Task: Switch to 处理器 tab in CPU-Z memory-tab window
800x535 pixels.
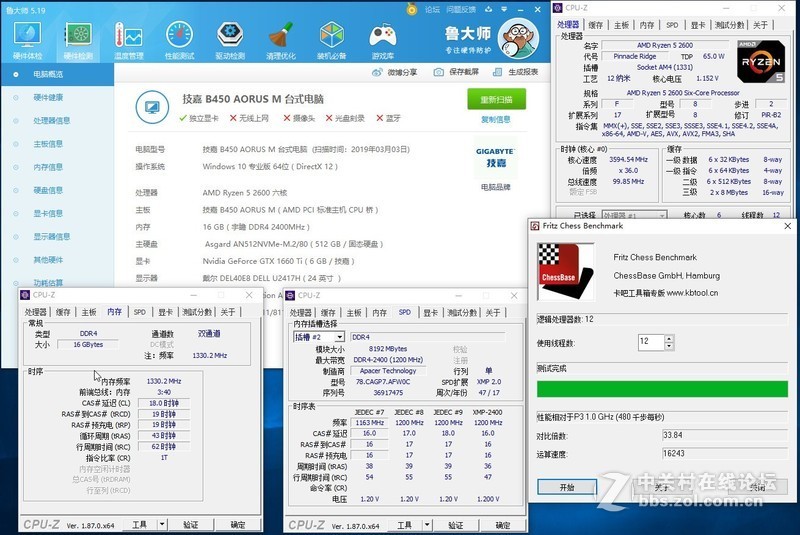Action: coord(36,312)
